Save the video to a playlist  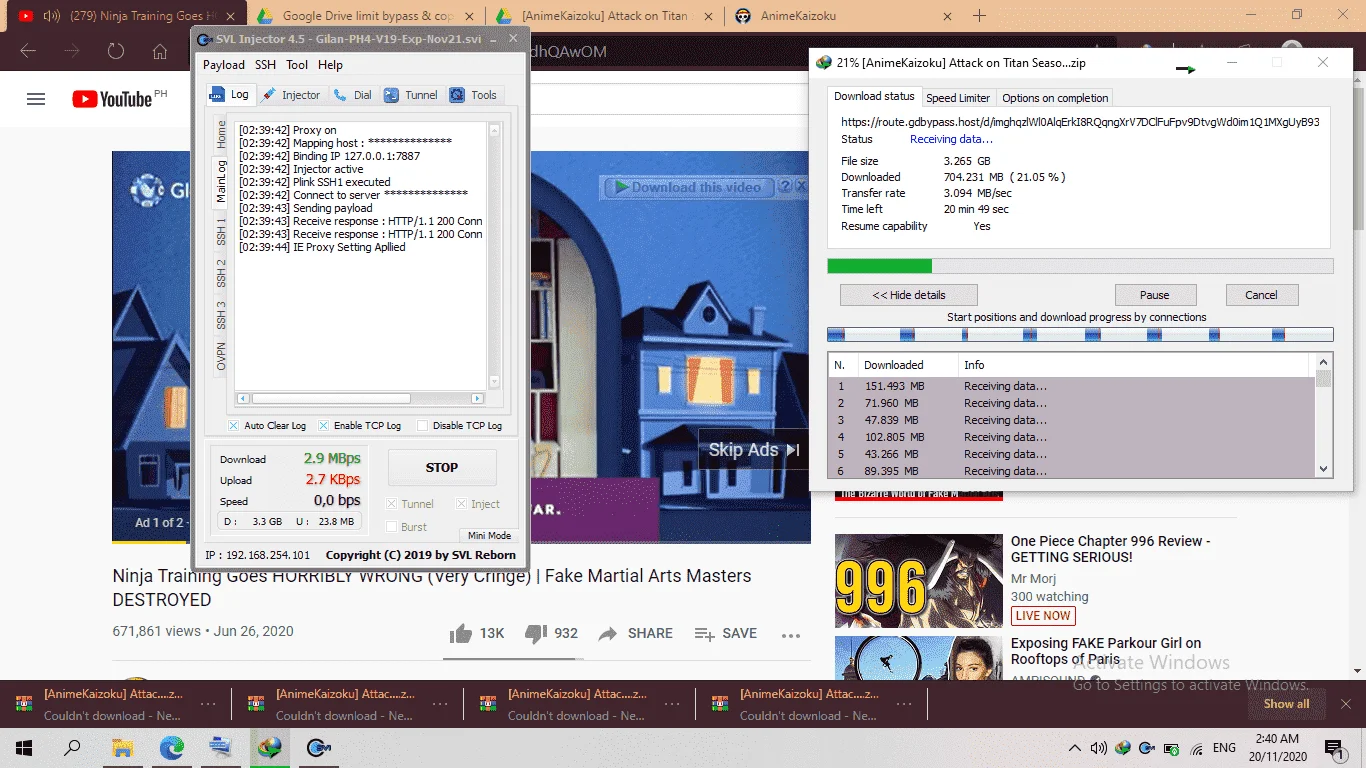726,633
